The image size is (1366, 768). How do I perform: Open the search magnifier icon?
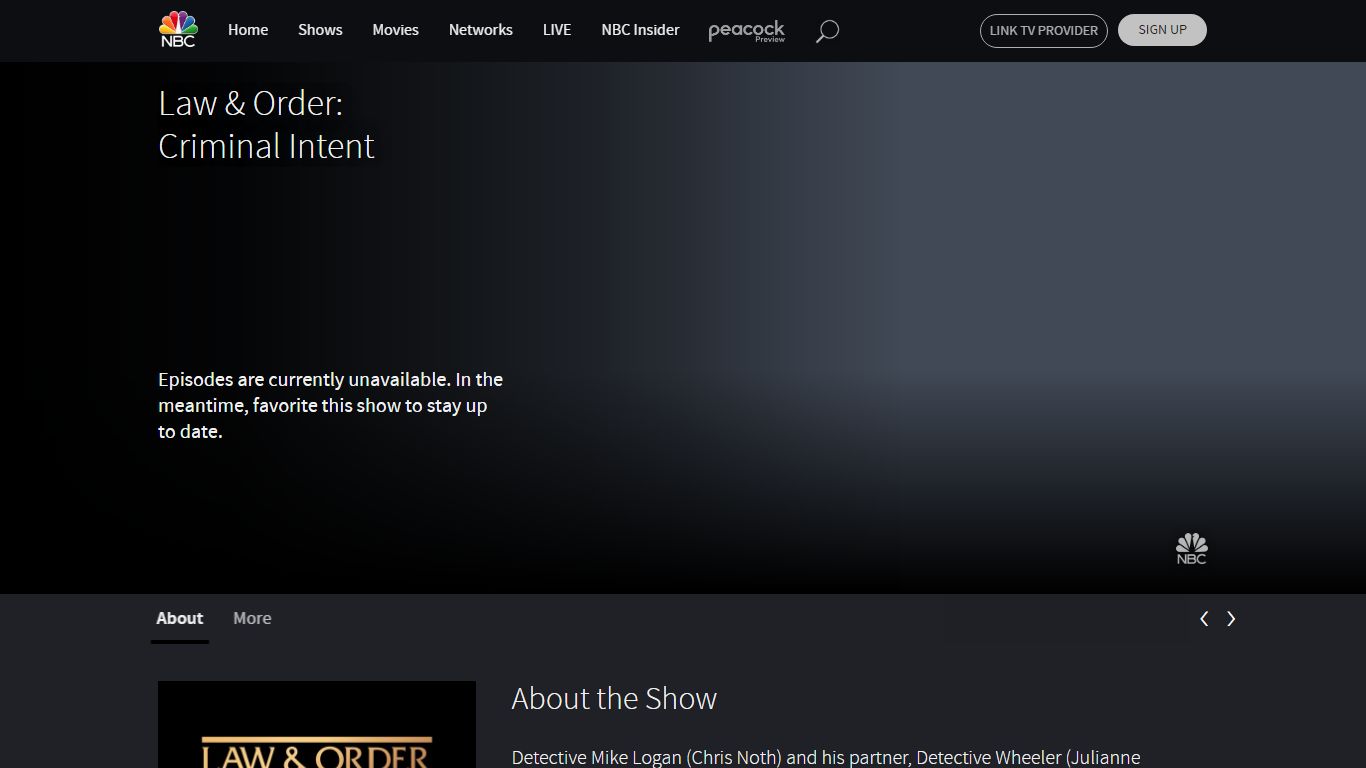[827, 31]
